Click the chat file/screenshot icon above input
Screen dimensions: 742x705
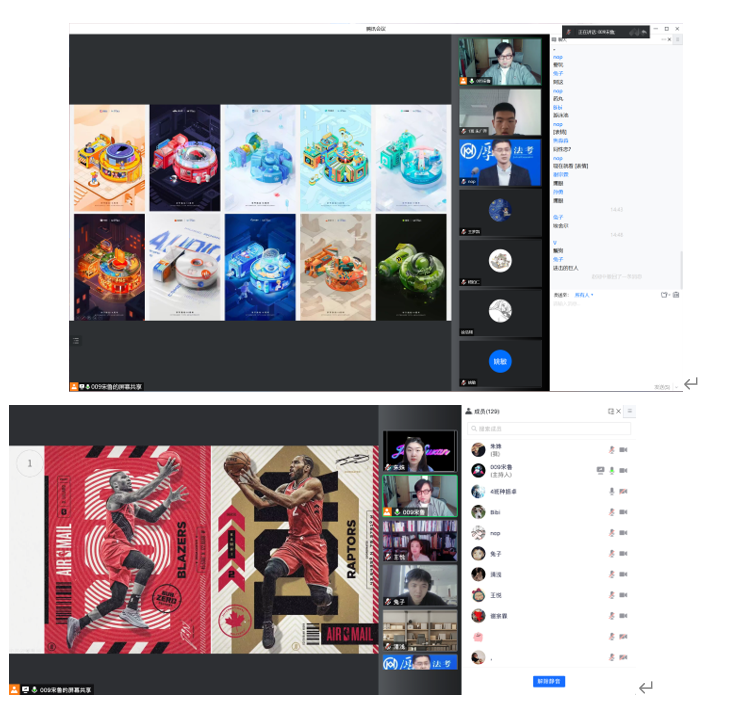click(x=664, y=295)
